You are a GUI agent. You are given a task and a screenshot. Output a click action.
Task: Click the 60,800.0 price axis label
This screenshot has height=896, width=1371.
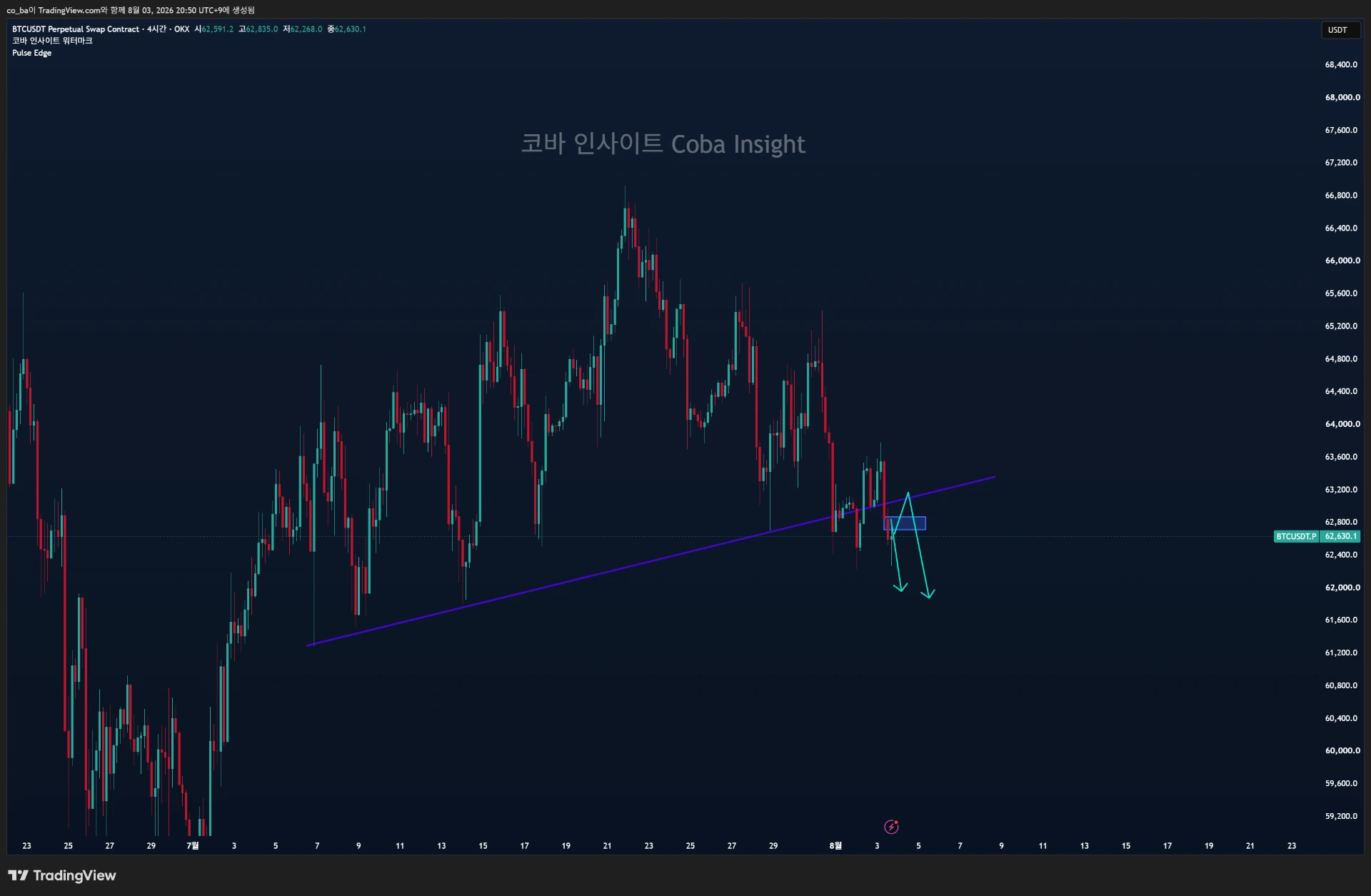(x=1342, y=685)
